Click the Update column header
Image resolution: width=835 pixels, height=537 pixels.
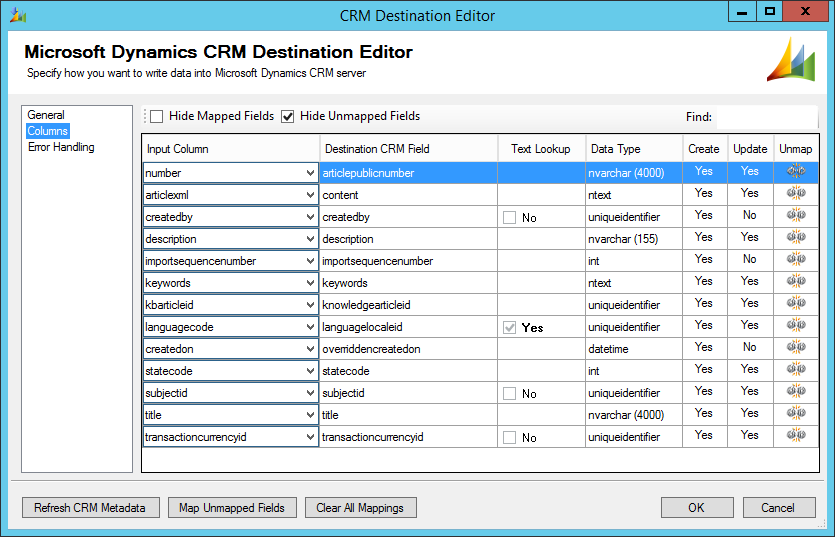(750, 149)
